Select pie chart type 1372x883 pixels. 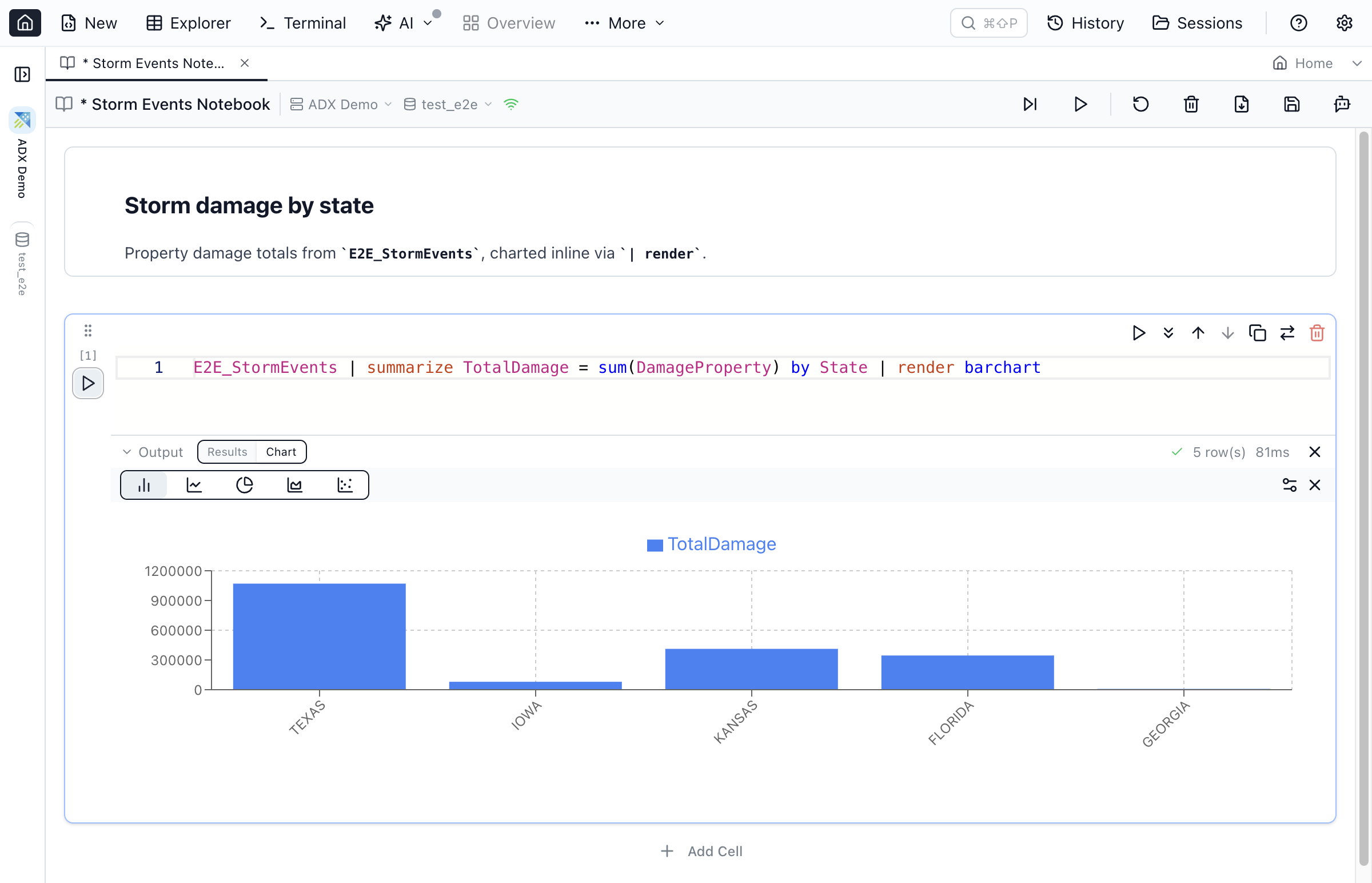pyautogui.click(x=245, y=485)
